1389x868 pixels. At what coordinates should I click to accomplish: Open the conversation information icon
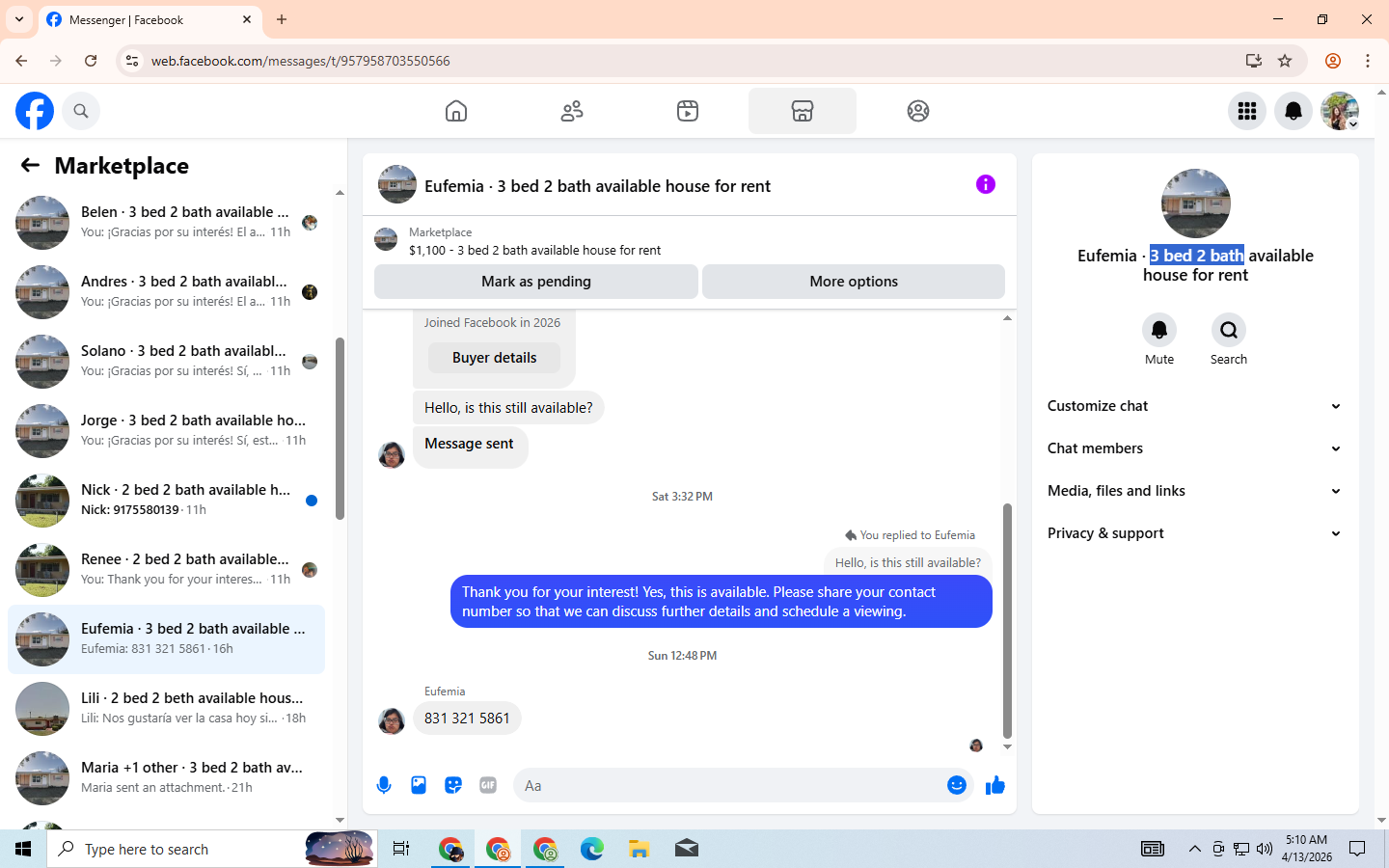click(x=986, y=184)
